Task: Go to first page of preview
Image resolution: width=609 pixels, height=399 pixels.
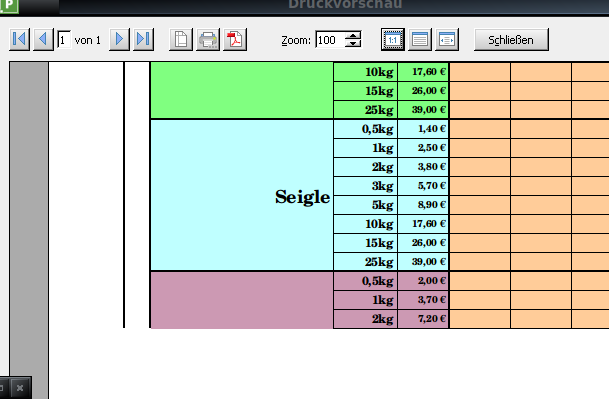Action: pos(19,39)
